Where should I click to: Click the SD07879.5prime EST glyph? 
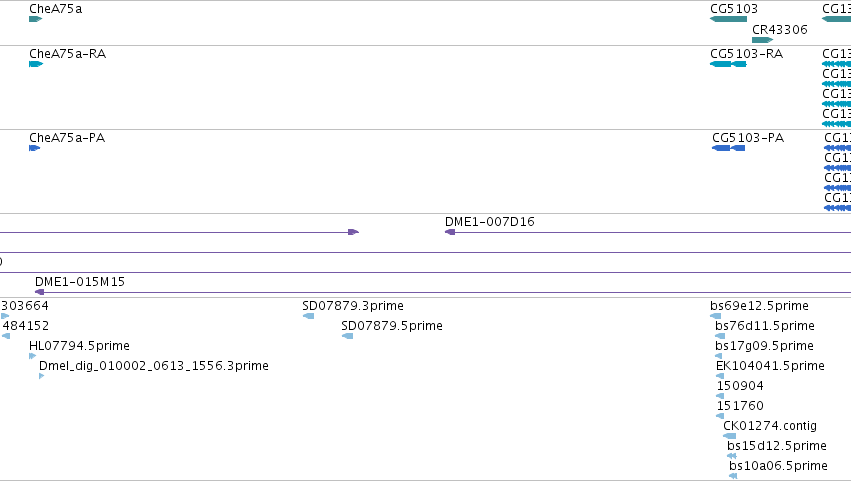click(x=347, y=336)
